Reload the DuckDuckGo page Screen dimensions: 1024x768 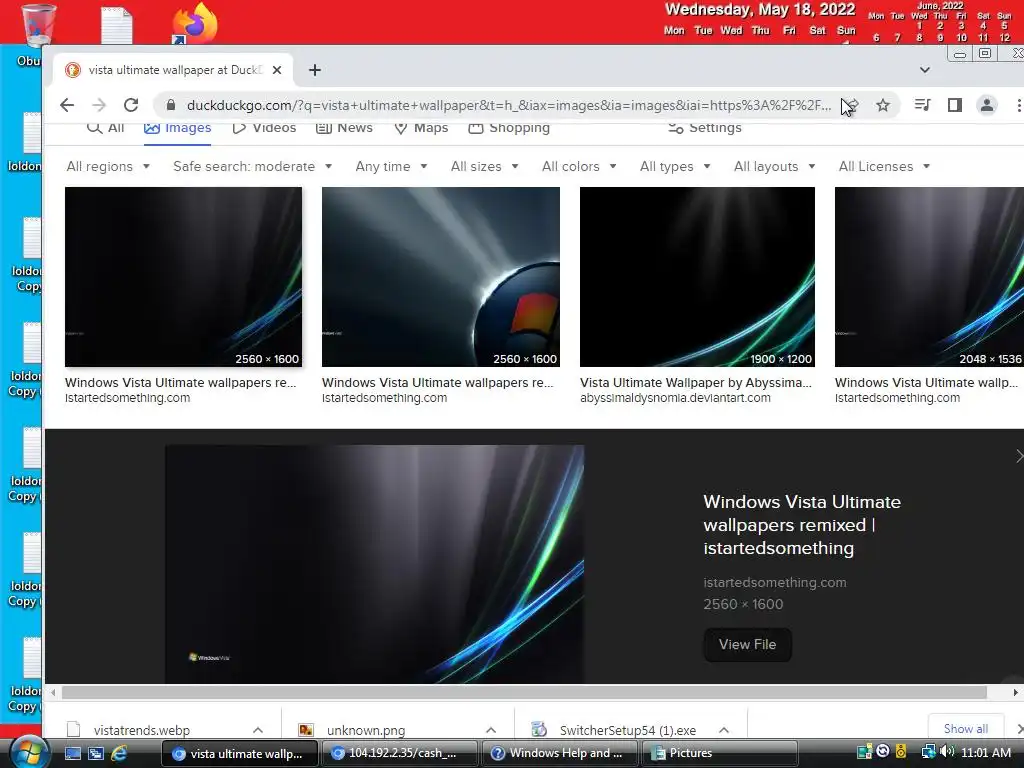tap(131, 105)
